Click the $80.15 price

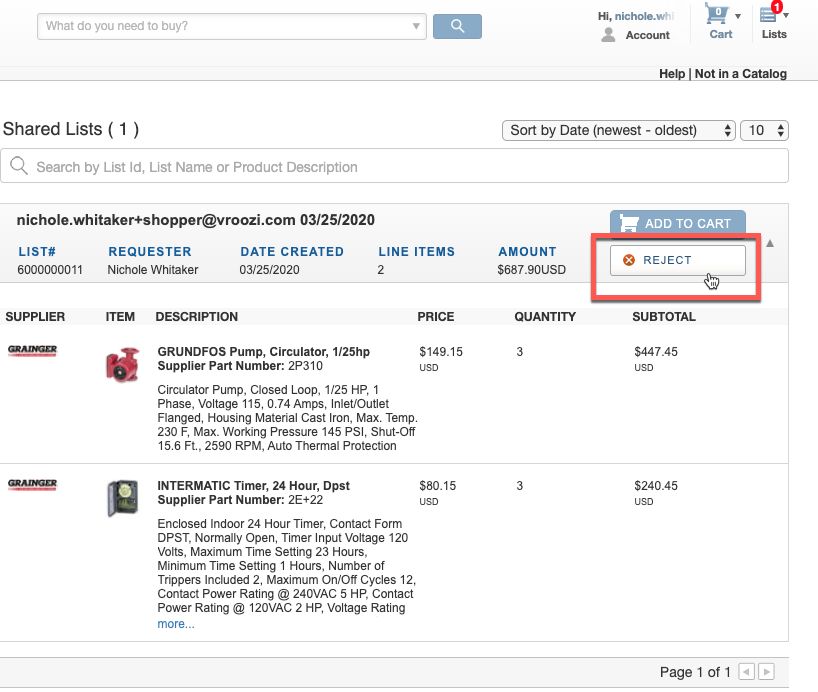437,486
